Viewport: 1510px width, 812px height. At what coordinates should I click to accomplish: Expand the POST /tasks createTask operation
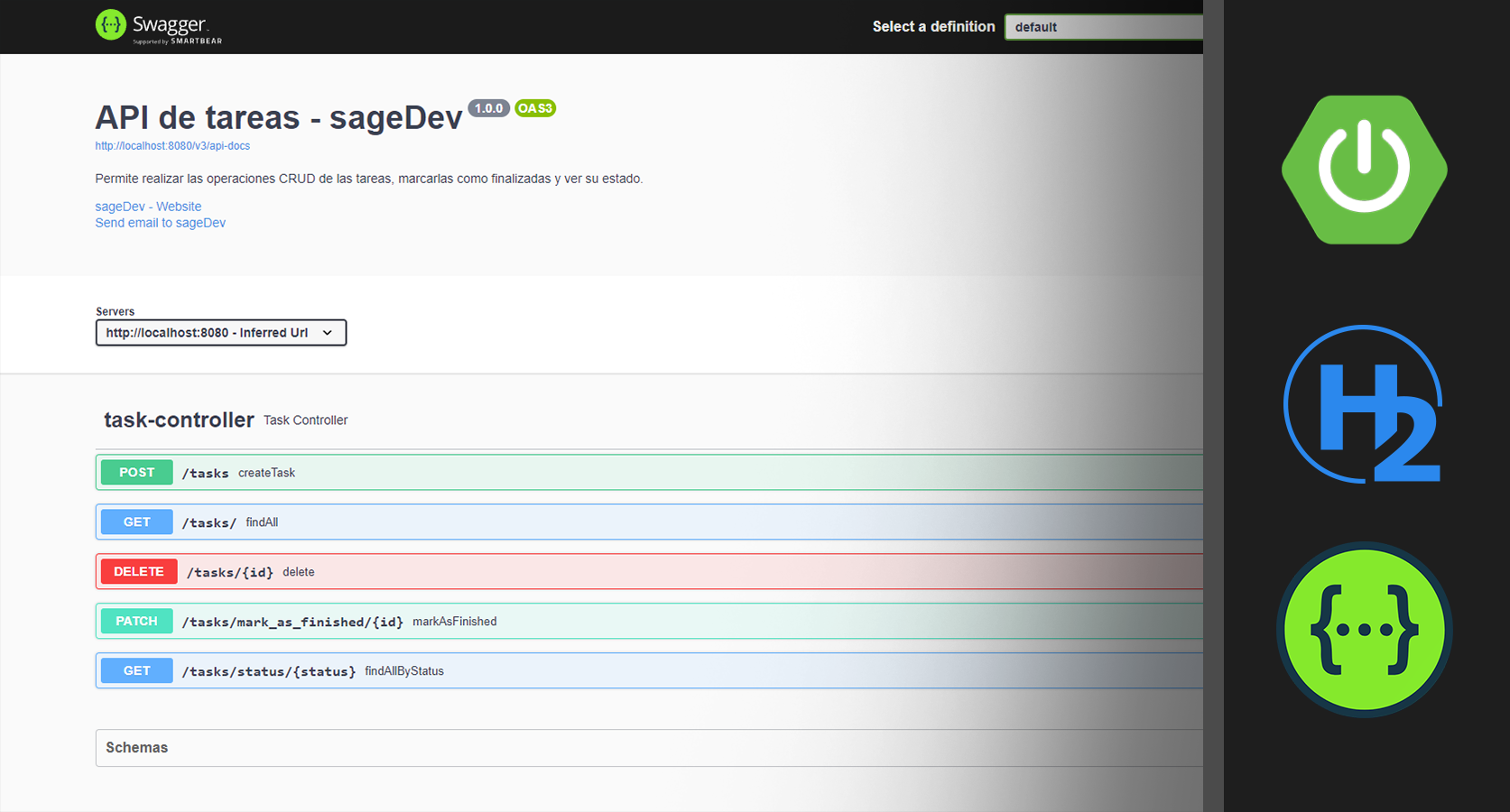(632, 473)
